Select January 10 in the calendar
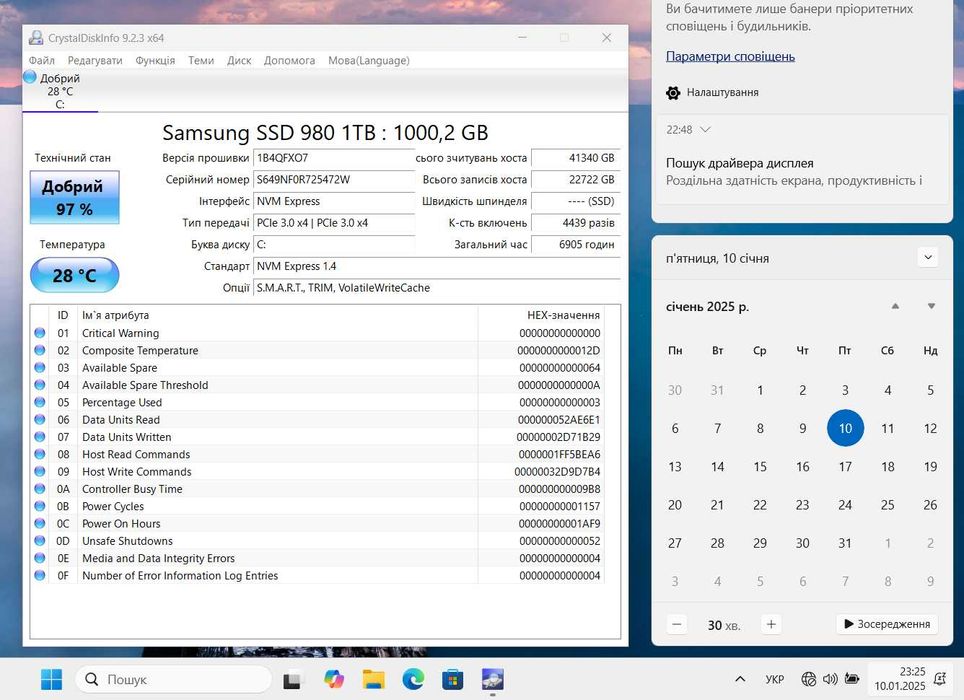This screenshot has height=700, width=964. (845, 428)
